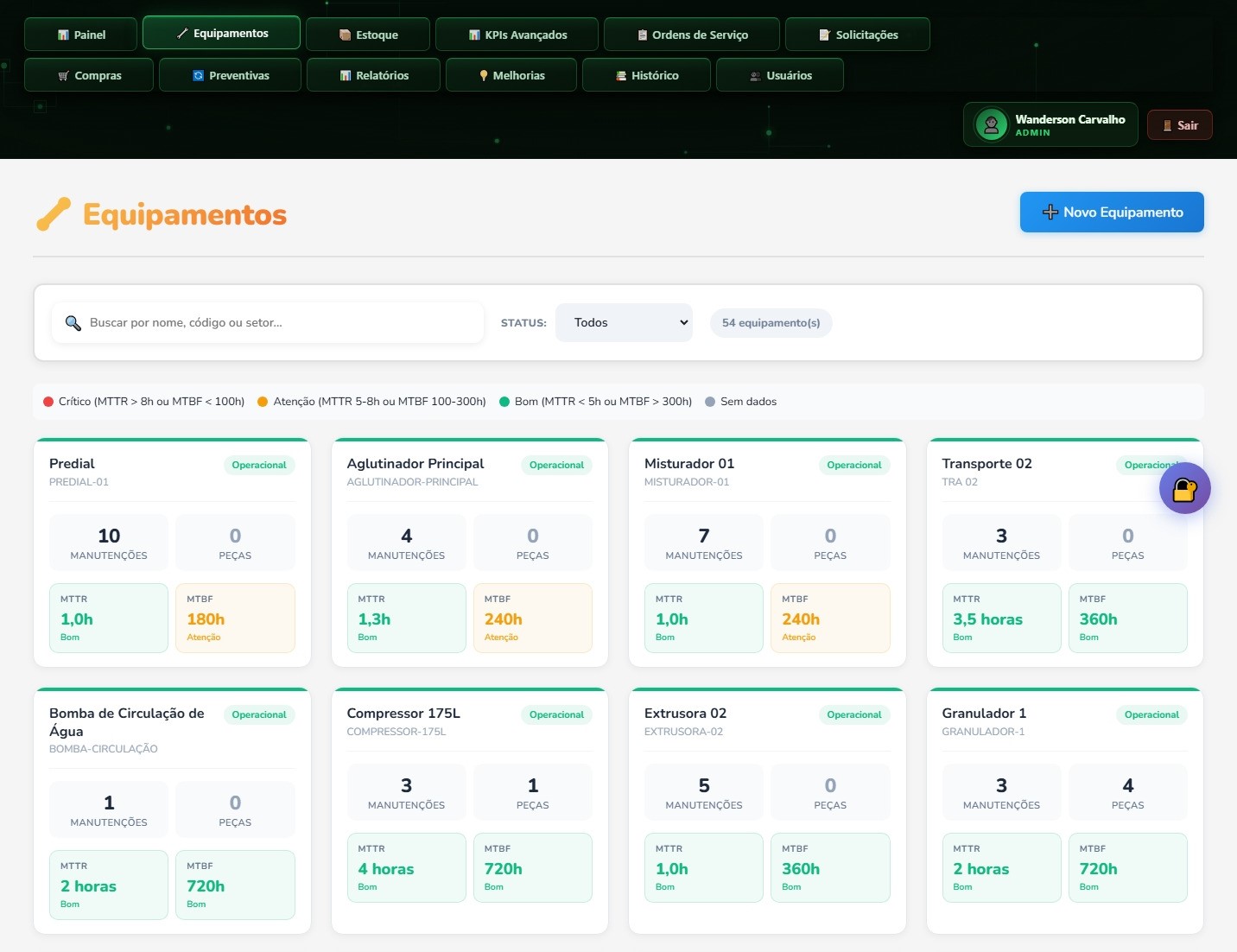Open the Relatórios section
This screenshot has height=952, width=1237.
coord(373,75)
